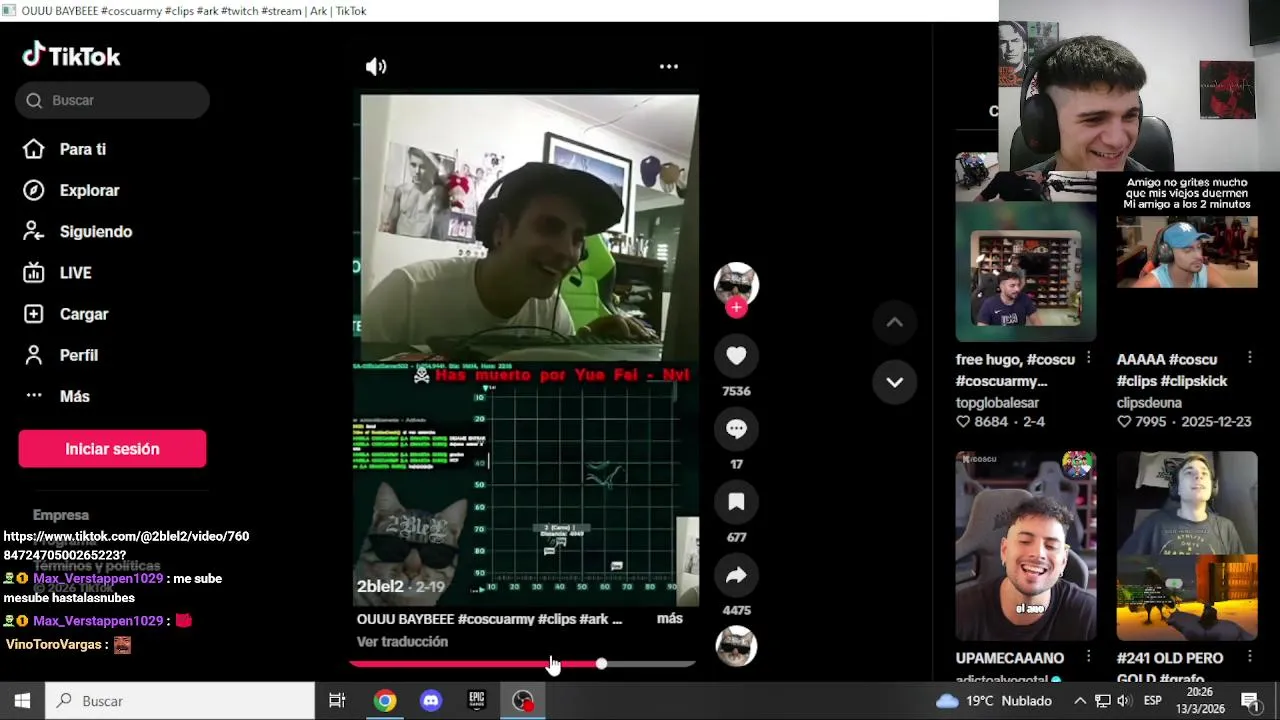
Task: Open options for free hugo video
Action: coord(1088,358)
